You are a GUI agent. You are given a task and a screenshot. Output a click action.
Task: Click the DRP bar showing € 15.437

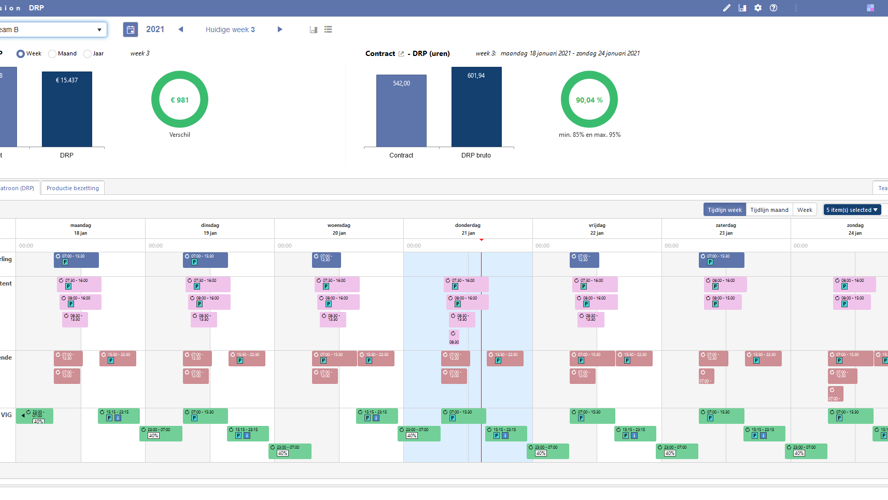pos(67,109)
